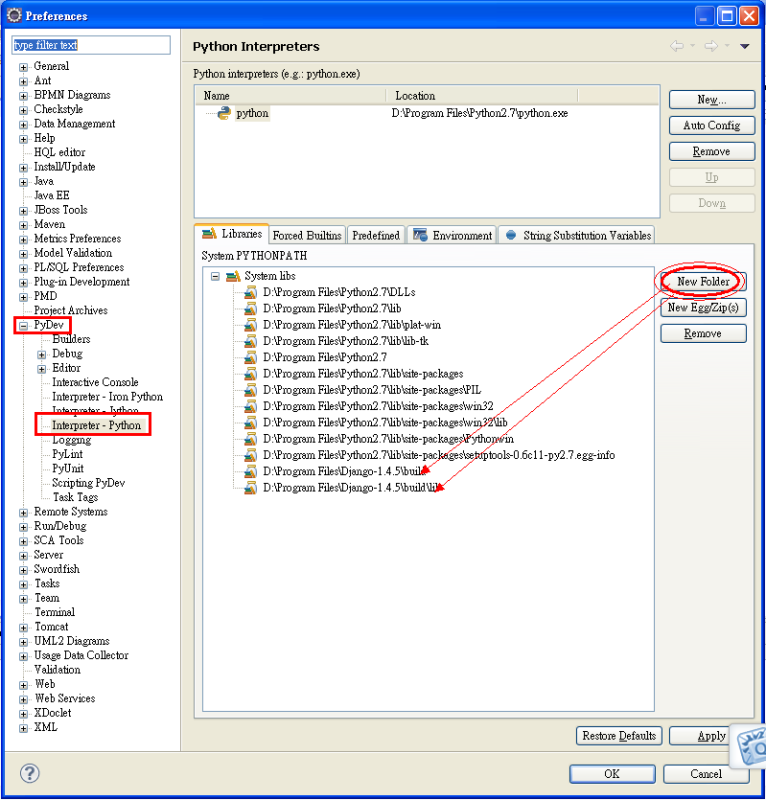Switch to the Forced Builtins tab
The width and height of the screenshot is (766, 800).
pos(307,235)
